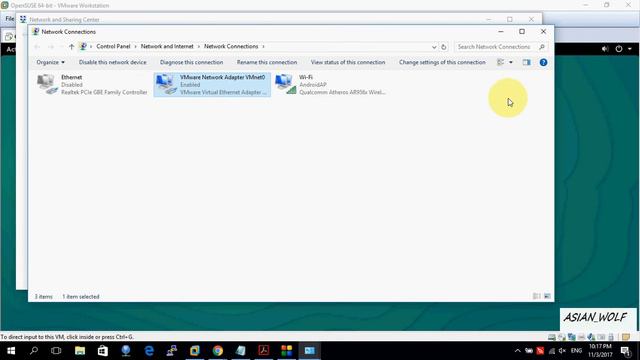640x360 pixels.
Task: Open the VMware Workstation File menu
Action: tap(9, 19)
